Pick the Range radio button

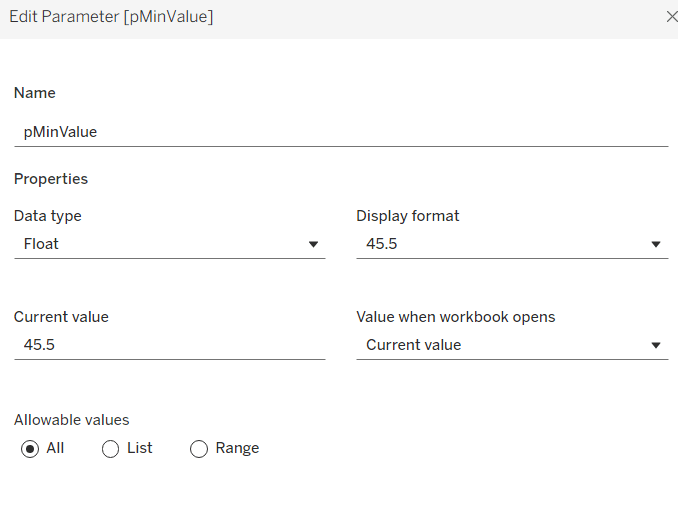coord(199,449)
